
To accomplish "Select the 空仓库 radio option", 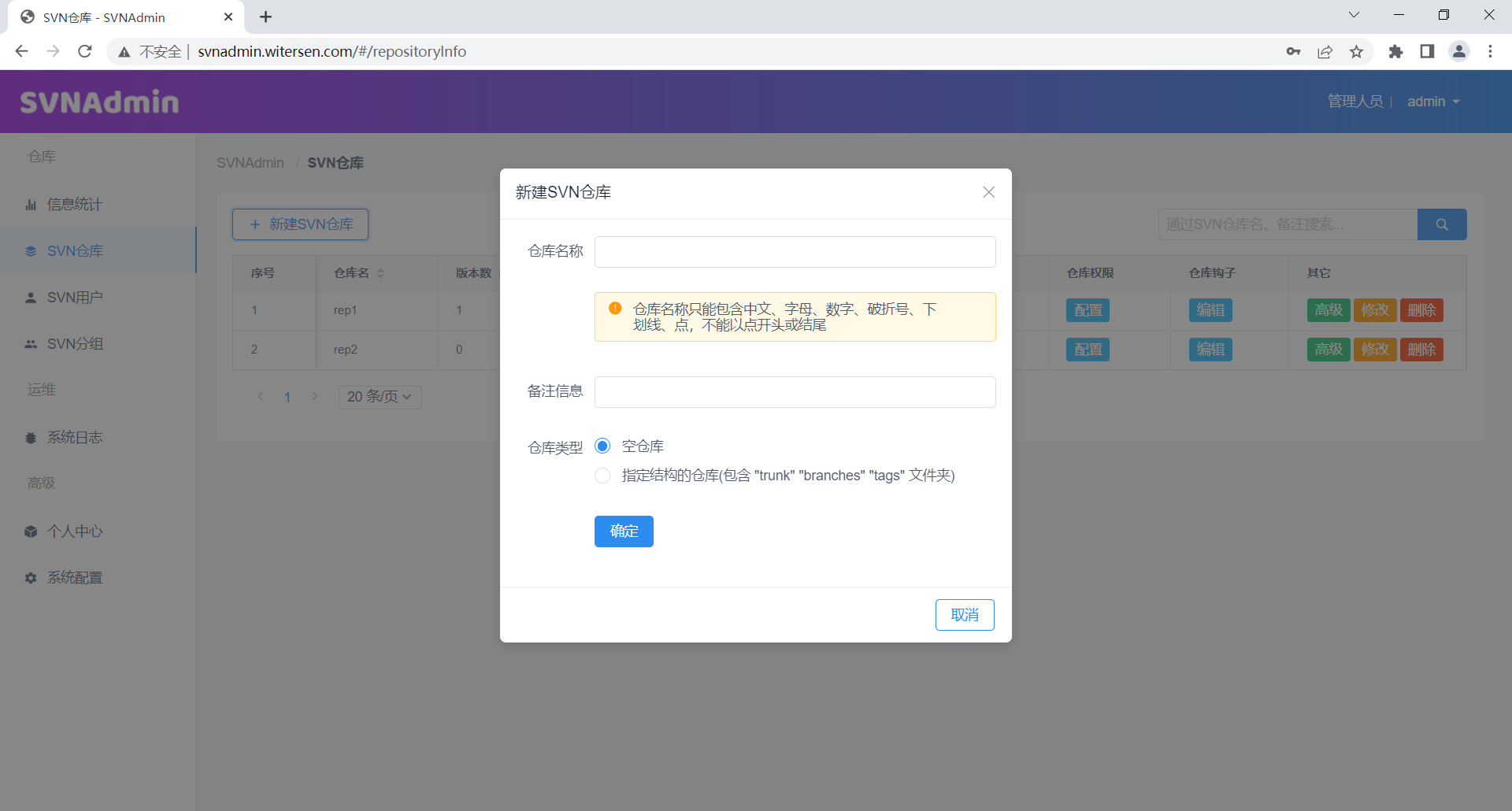I will click(602, 446).
